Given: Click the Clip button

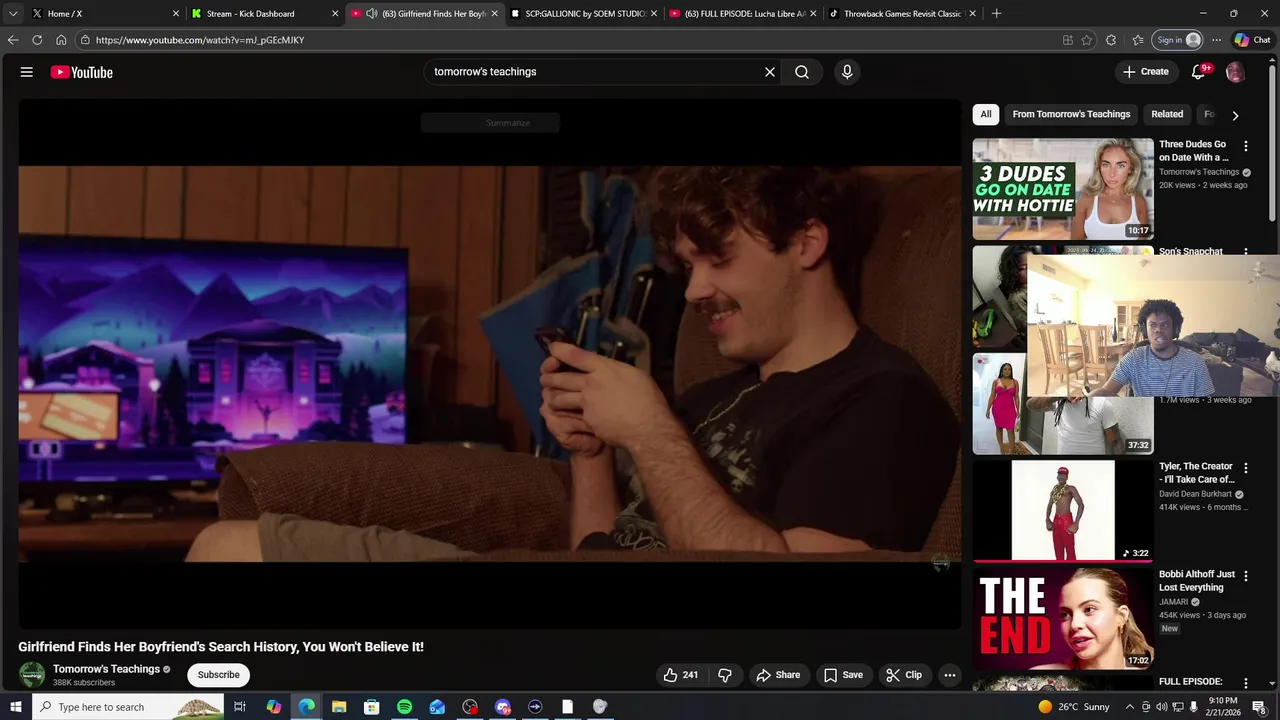Looking at the screenshot, I should pyautogui.click(x=904, y=675).
